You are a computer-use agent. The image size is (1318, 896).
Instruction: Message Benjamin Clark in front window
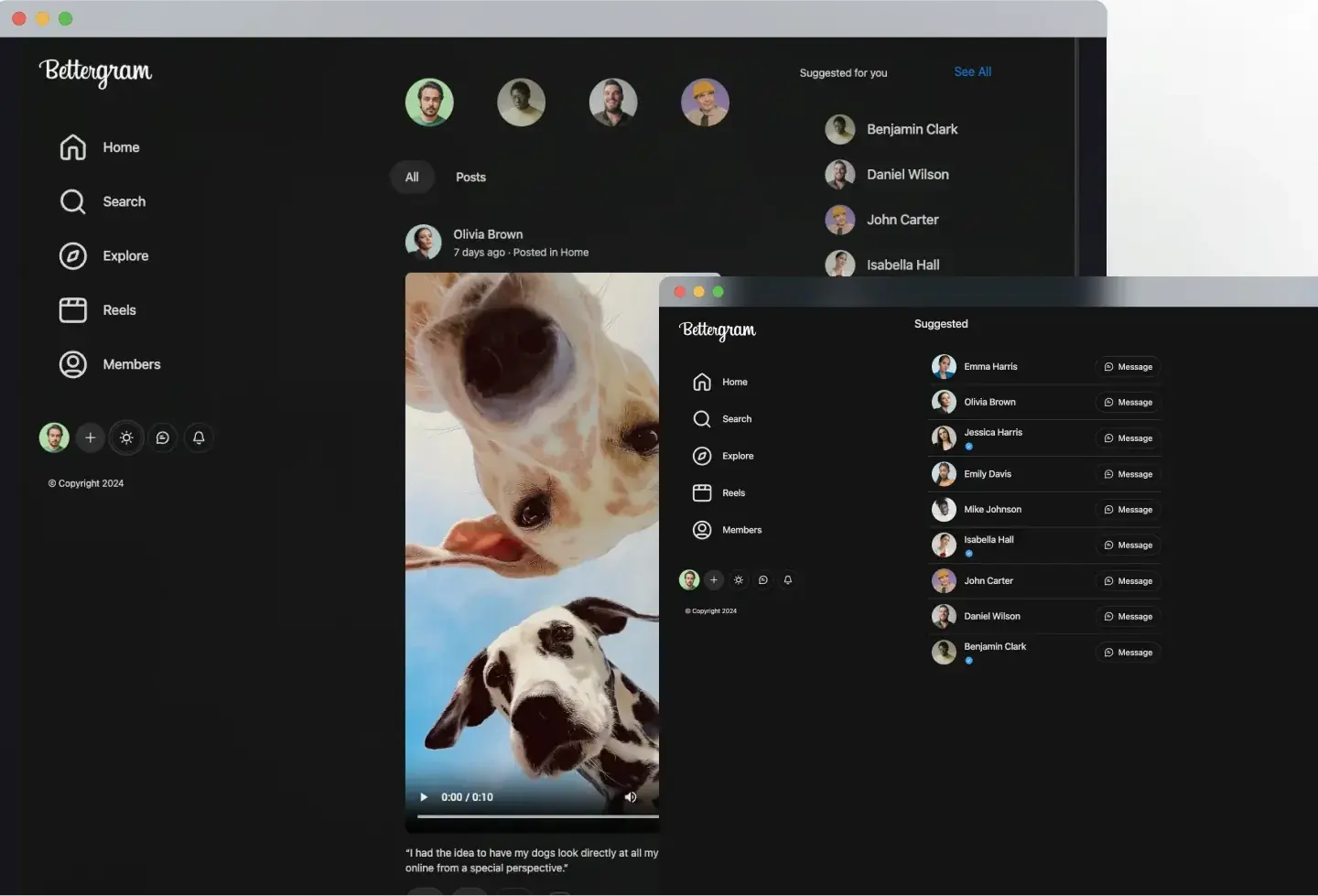click(x=1128, y=653)
